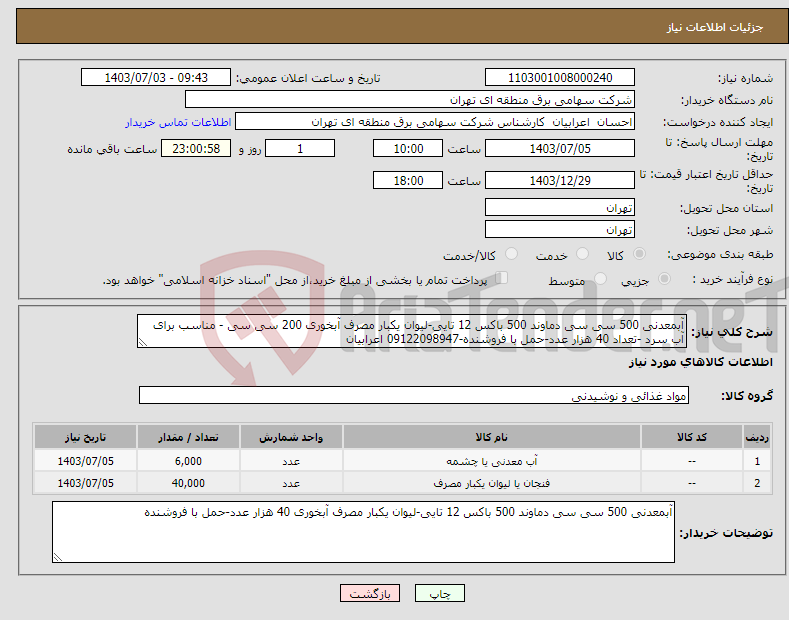Click the تاریخ نیاز column header
The width and height of the screenshot is (789, 620).
pyautogui.click(x=86, y=437)
